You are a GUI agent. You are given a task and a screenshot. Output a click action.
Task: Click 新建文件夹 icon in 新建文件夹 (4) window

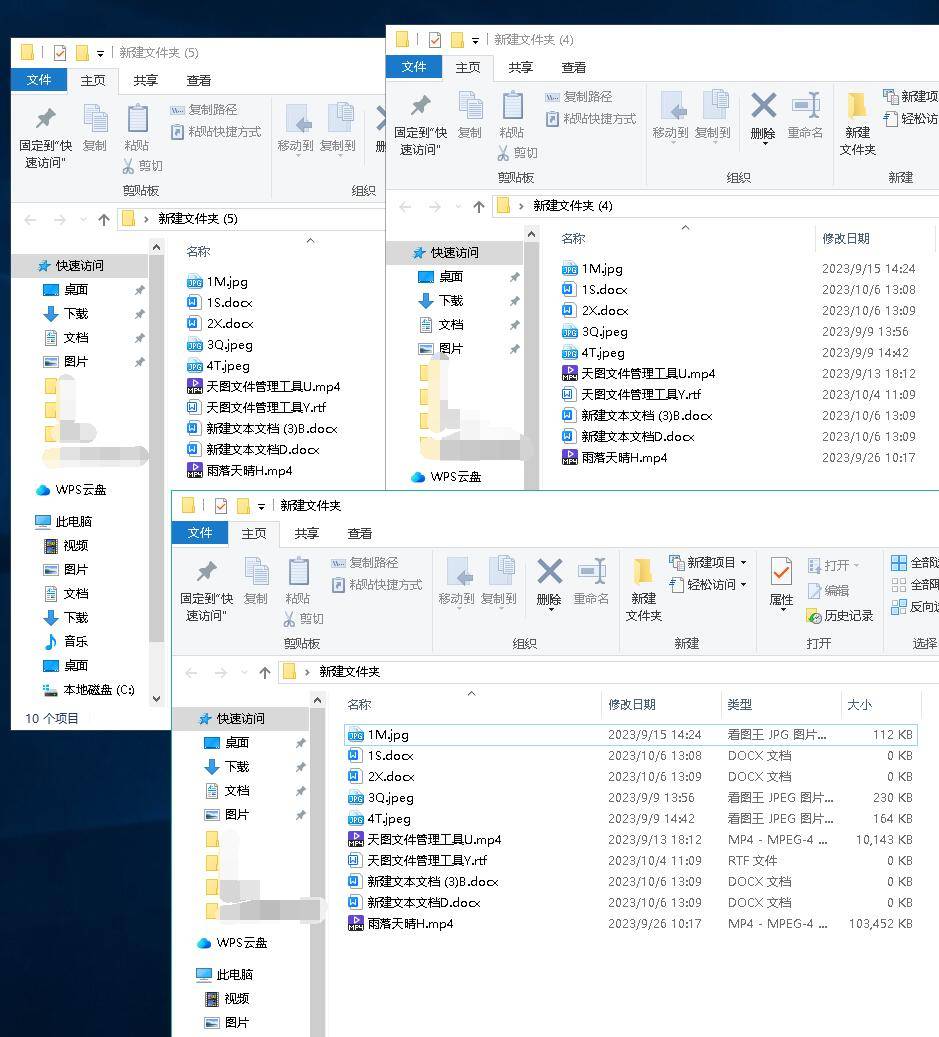tap(858, 106)
